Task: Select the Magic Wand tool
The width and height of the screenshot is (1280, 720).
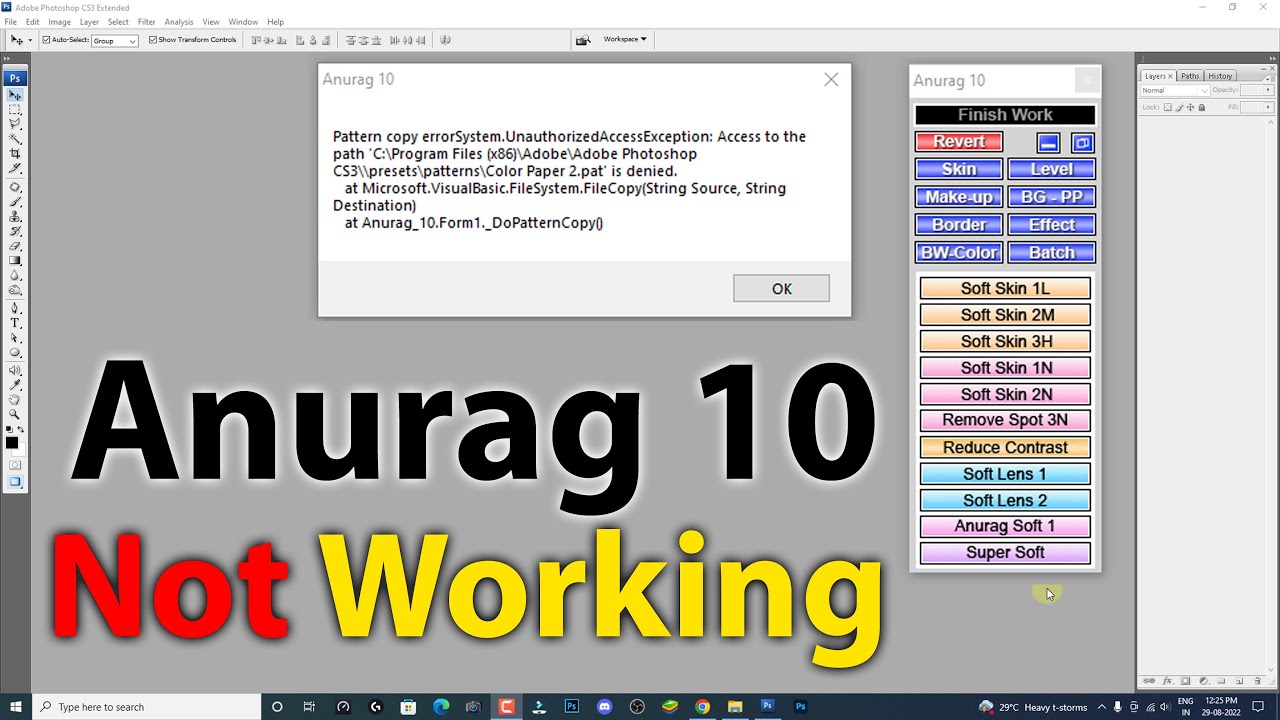Action: (15, 139)
